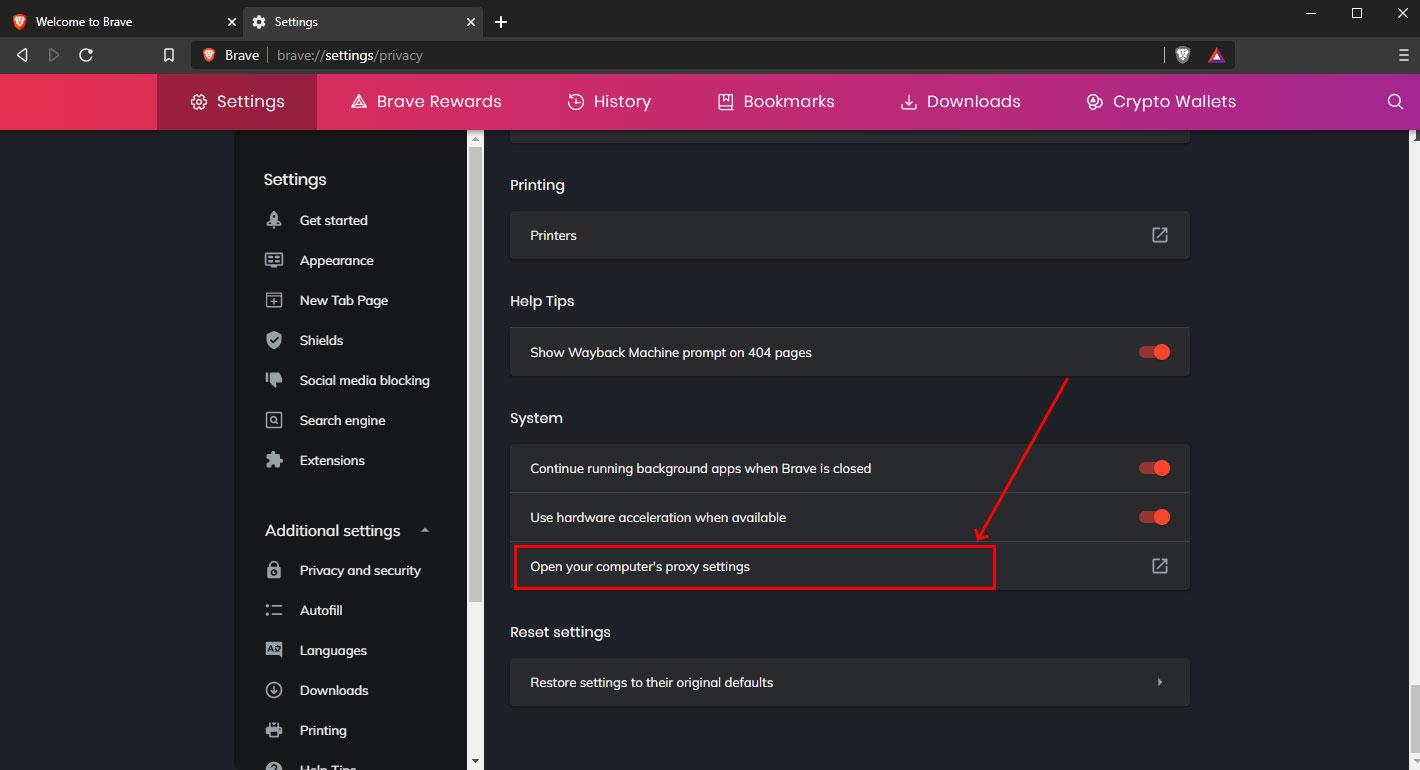Open Brave Rewards in top navigation
This screenshot has width=1420, height=770.
(x=426, y=101)
